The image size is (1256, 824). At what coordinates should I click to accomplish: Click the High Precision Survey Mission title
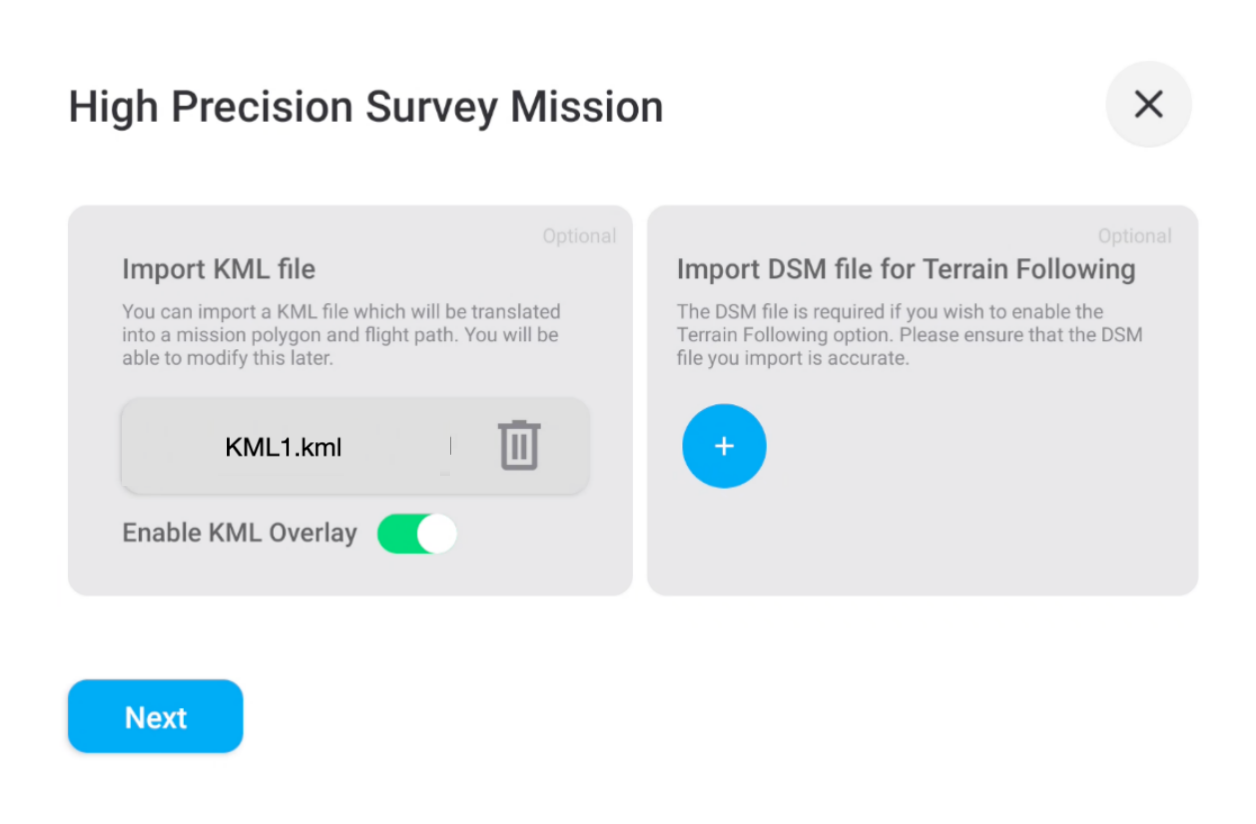tap(366, 107)
